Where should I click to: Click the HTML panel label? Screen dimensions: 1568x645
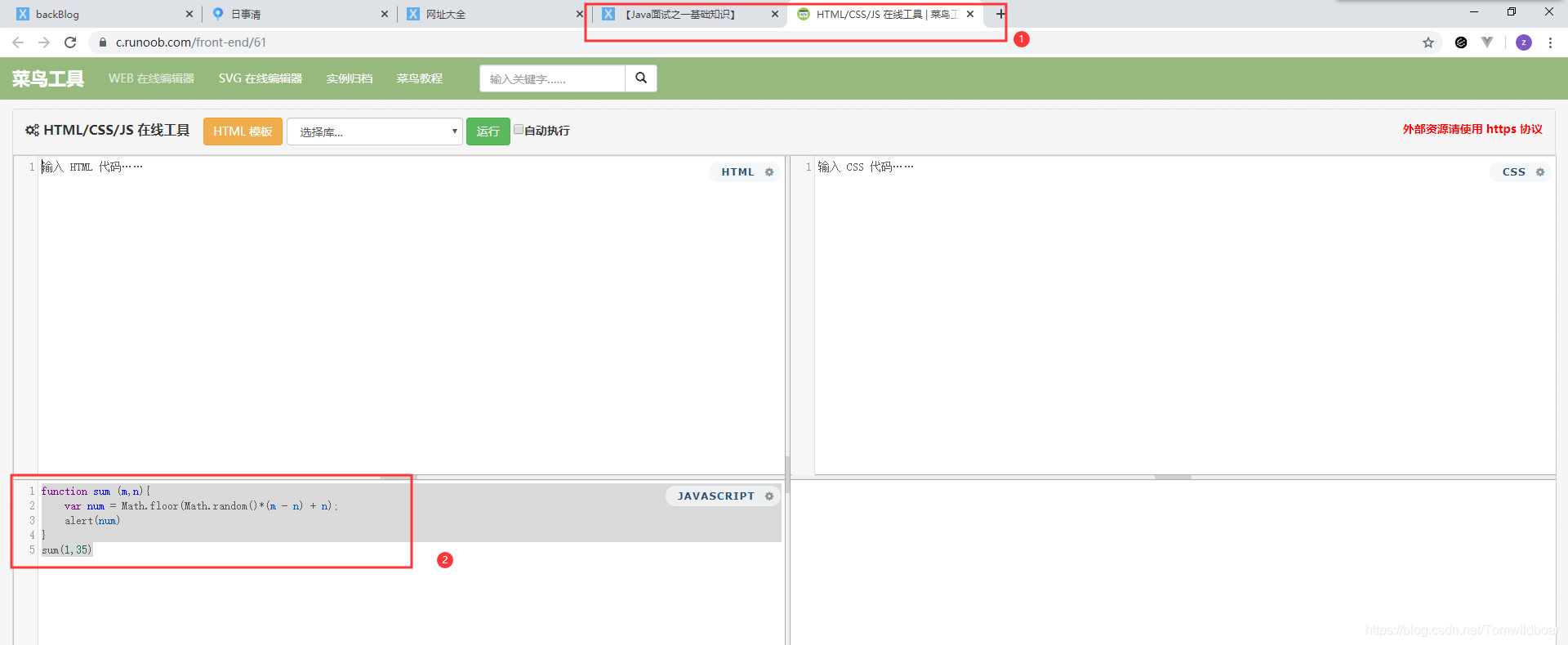pos(737,172)
